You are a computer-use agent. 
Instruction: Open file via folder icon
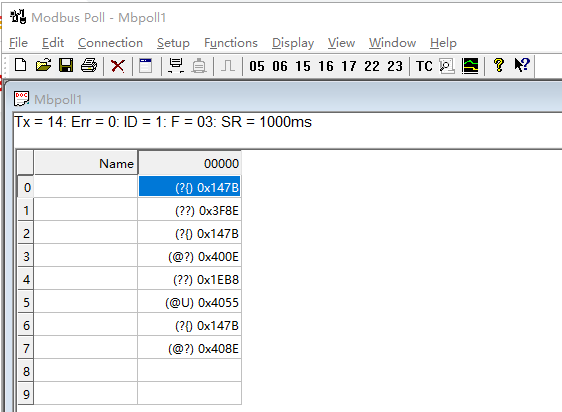pyautogui.click(x=43, y=66)
